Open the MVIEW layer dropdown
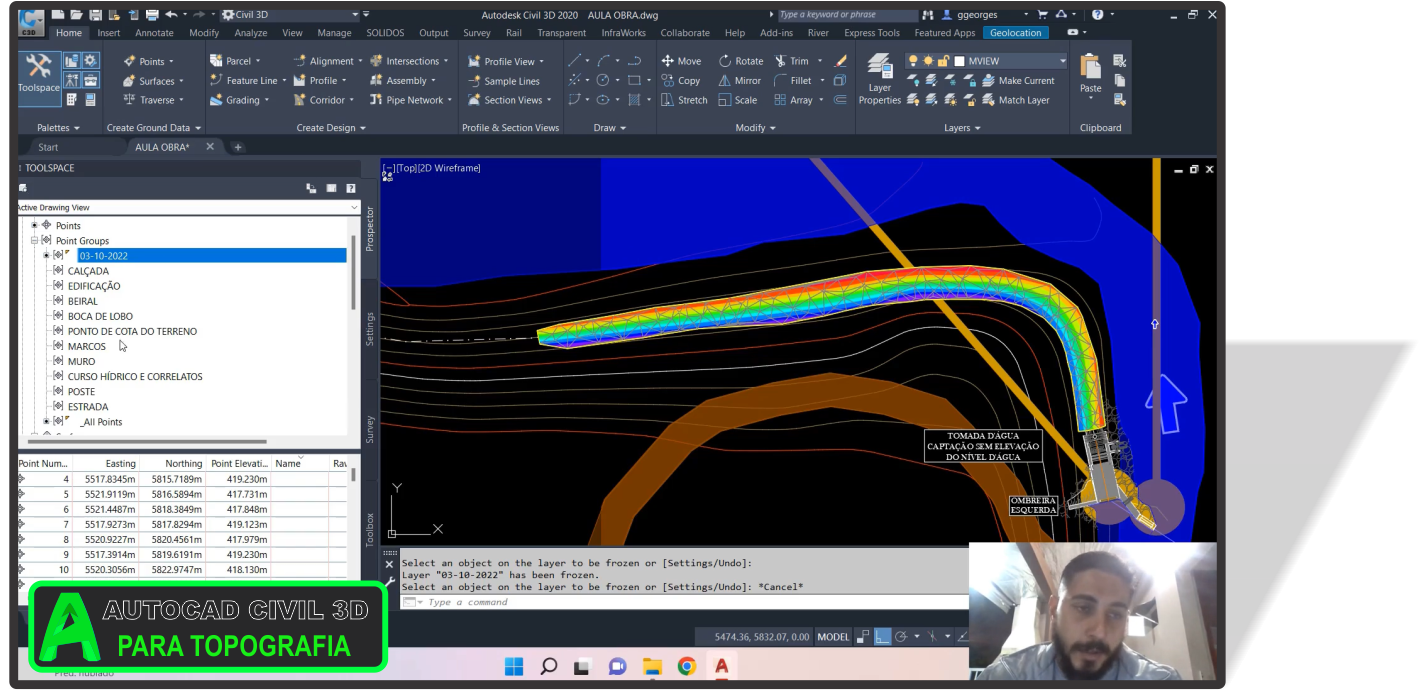The height and width of the screenshot is (693, 1428). 1061,61
